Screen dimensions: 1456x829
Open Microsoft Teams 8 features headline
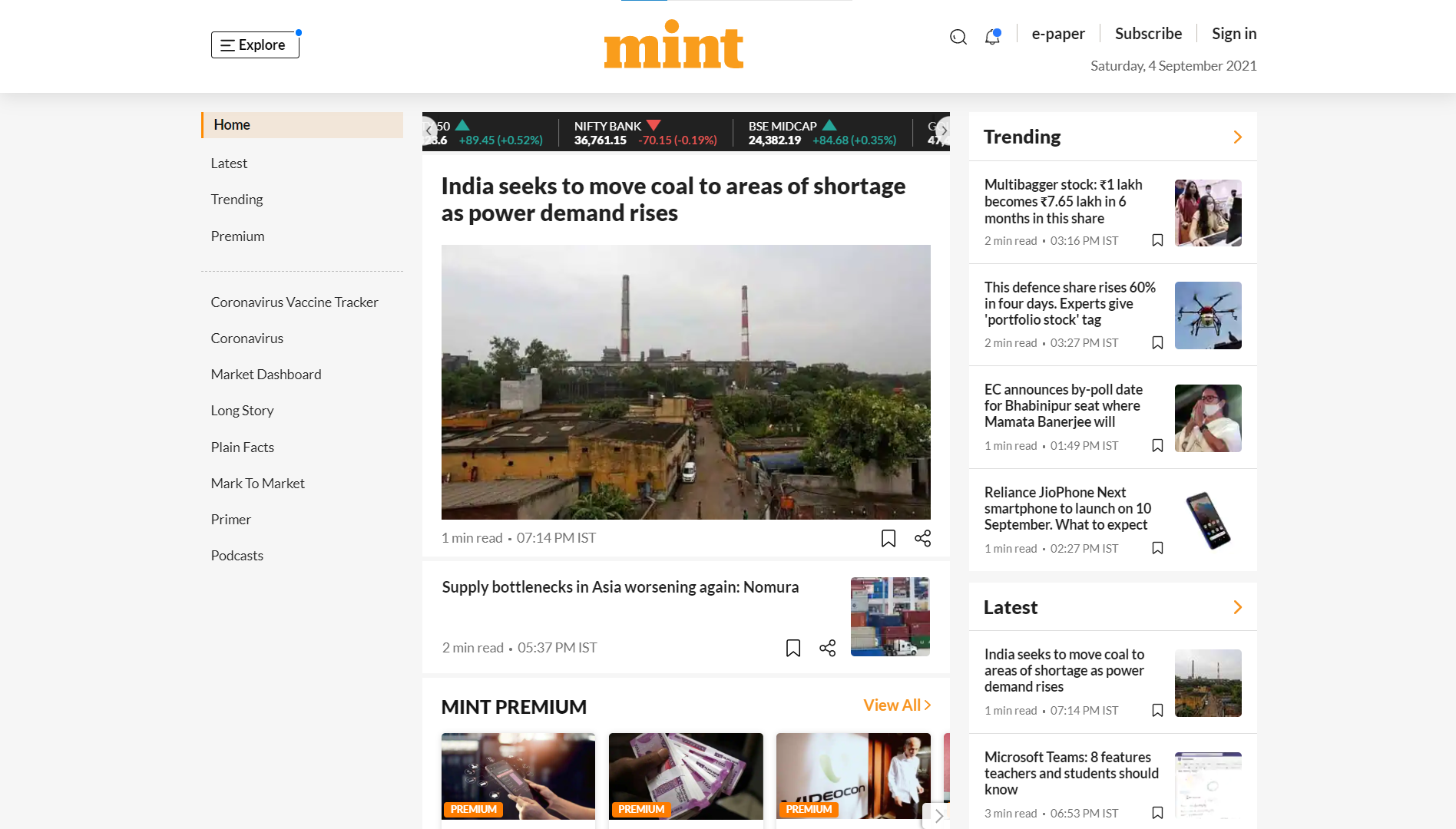pyautogui.click(x=1071, y=773)
